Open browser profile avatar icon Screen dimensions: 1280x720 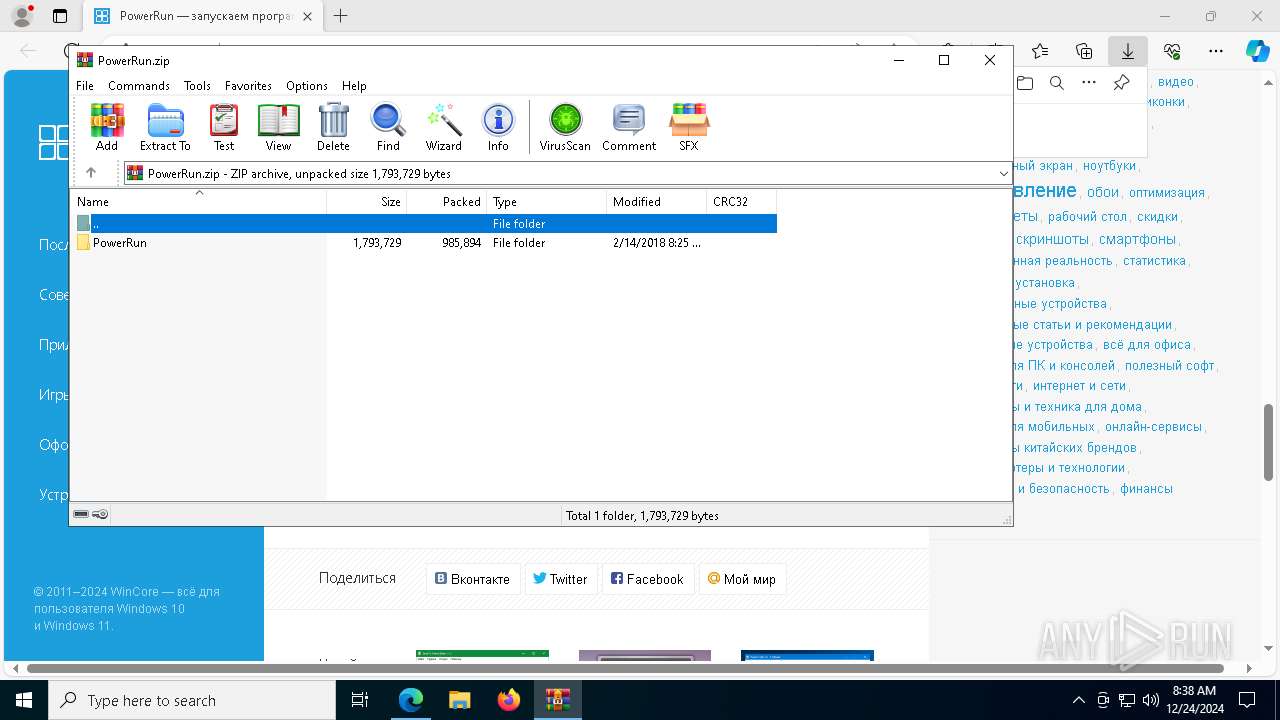pyautogui.click(x=21, y=16)
